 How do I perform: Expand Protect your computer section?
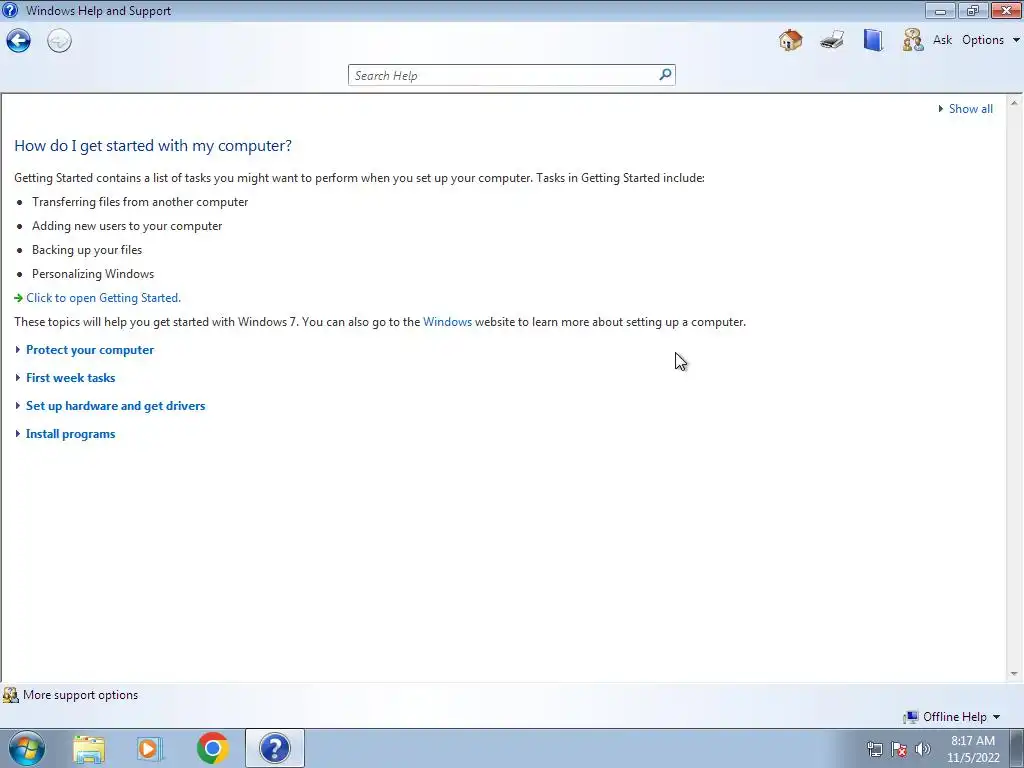[x=90, y=350]
